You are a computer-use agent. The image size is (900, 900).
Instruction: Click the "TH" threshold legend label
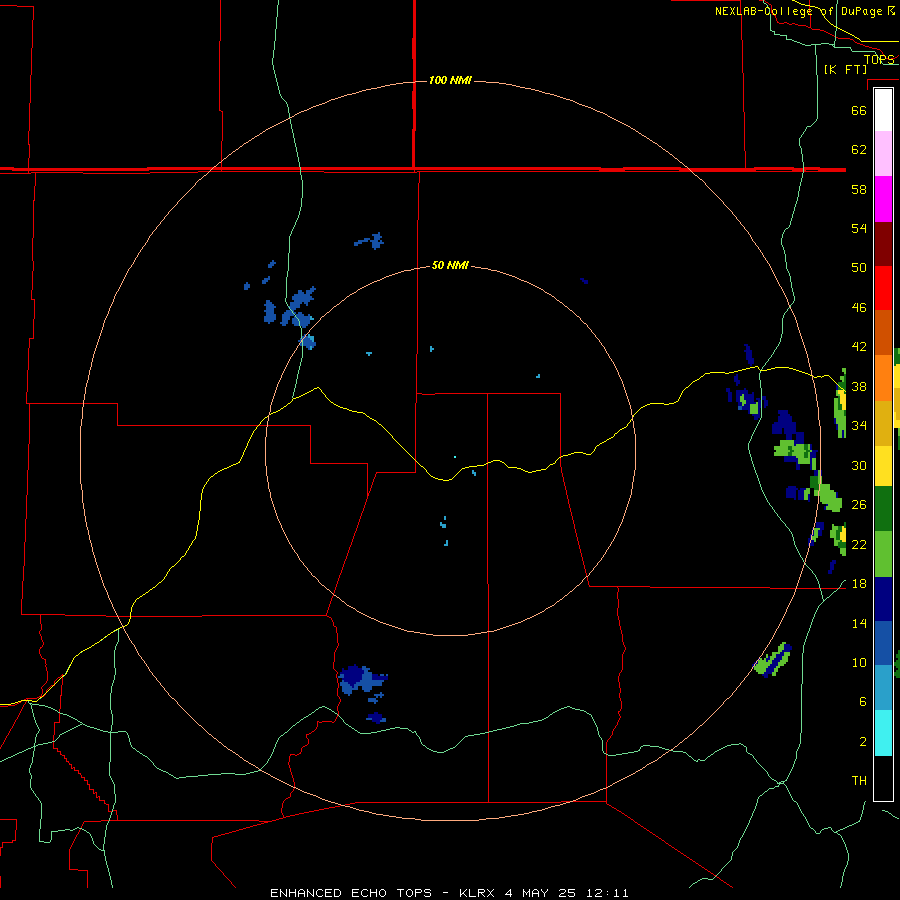pos(859,781)
